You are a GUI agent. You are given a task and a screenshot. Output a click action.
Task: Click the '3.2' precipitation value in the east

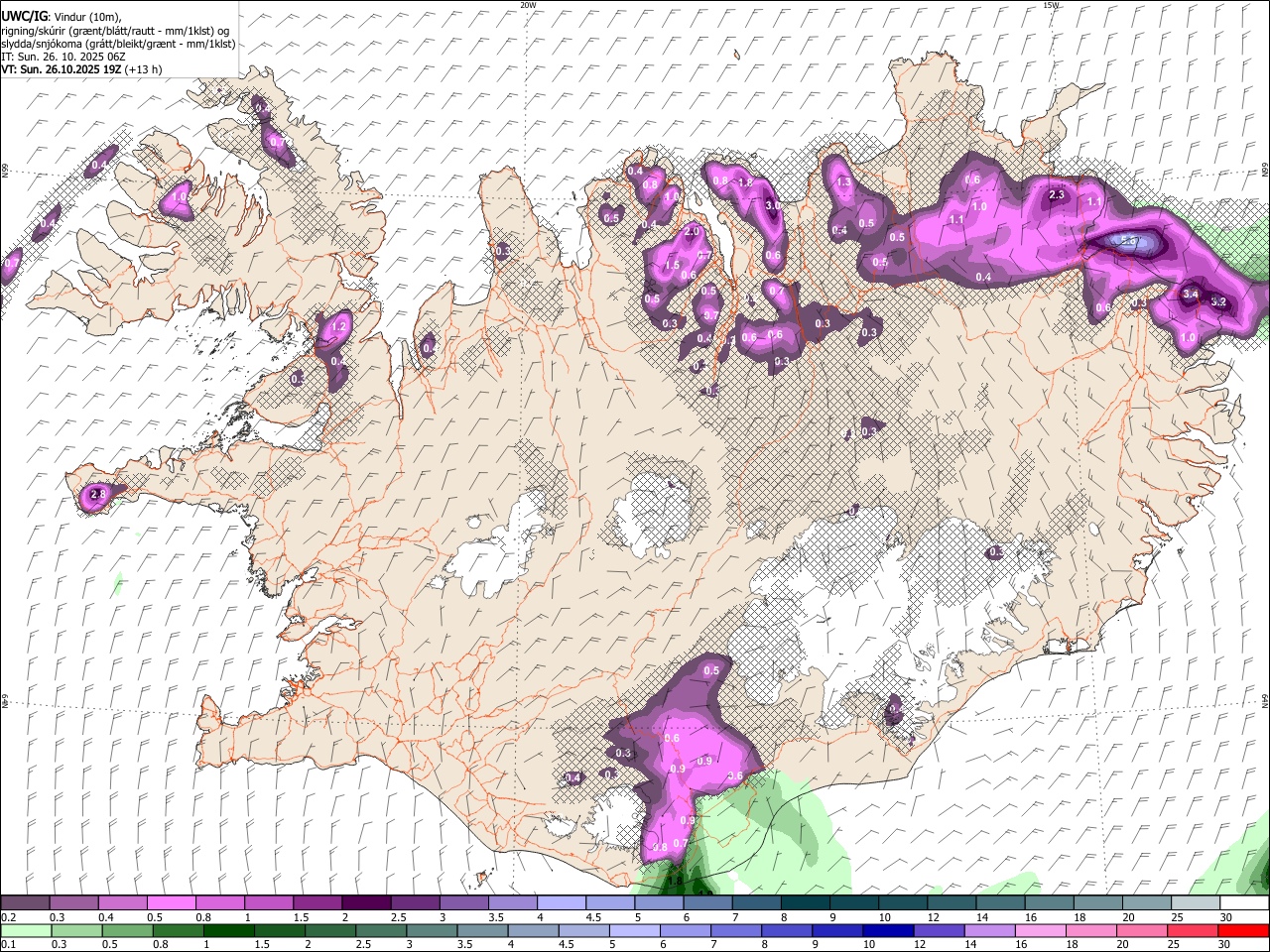pyautogui.click(x=1219, y=301)
